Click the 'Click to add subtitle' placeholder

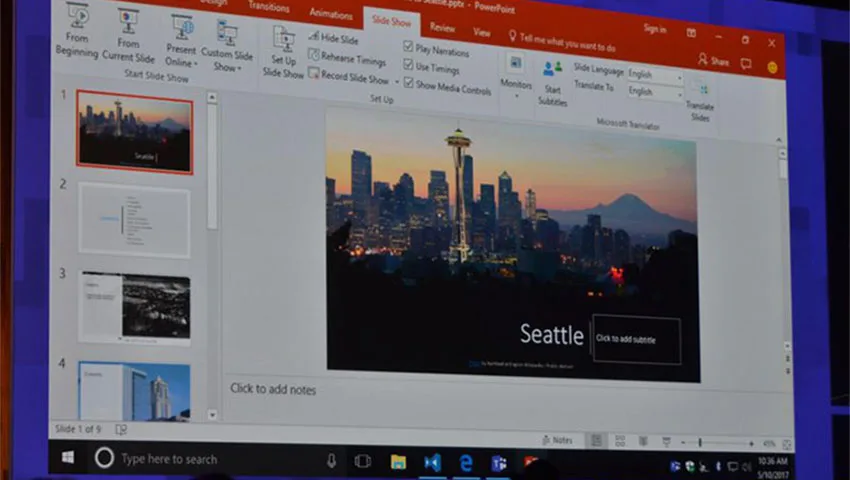636,339
